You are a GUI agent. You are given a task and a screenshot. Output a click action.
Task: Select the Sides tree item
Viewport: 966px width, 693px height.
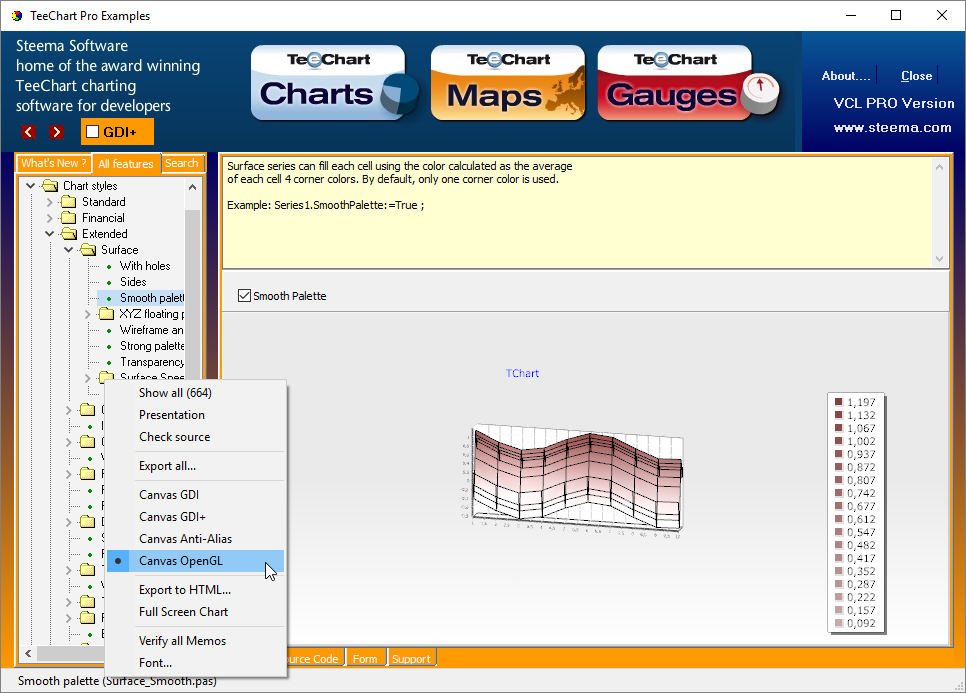[x=133, y=282]
